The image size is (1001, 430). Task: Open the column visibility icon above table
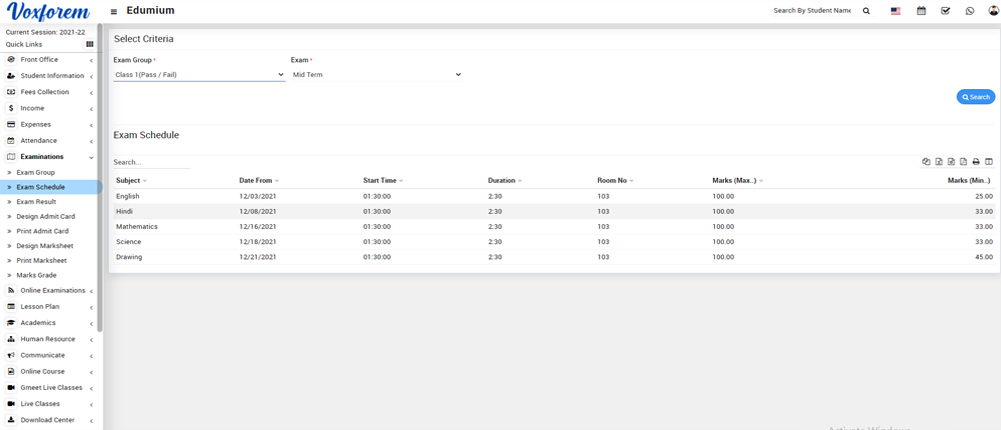click(x=988, y=162)
